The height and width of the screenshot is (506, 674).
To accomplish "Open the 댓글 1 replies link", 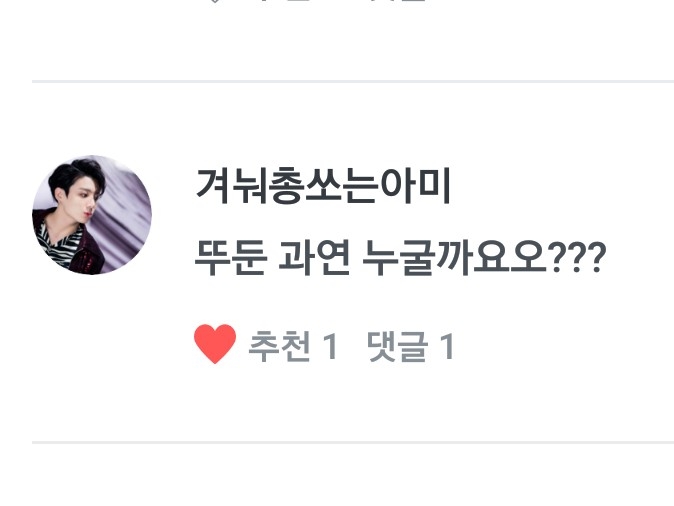I will pyautogui.click(x=411, y=346).
